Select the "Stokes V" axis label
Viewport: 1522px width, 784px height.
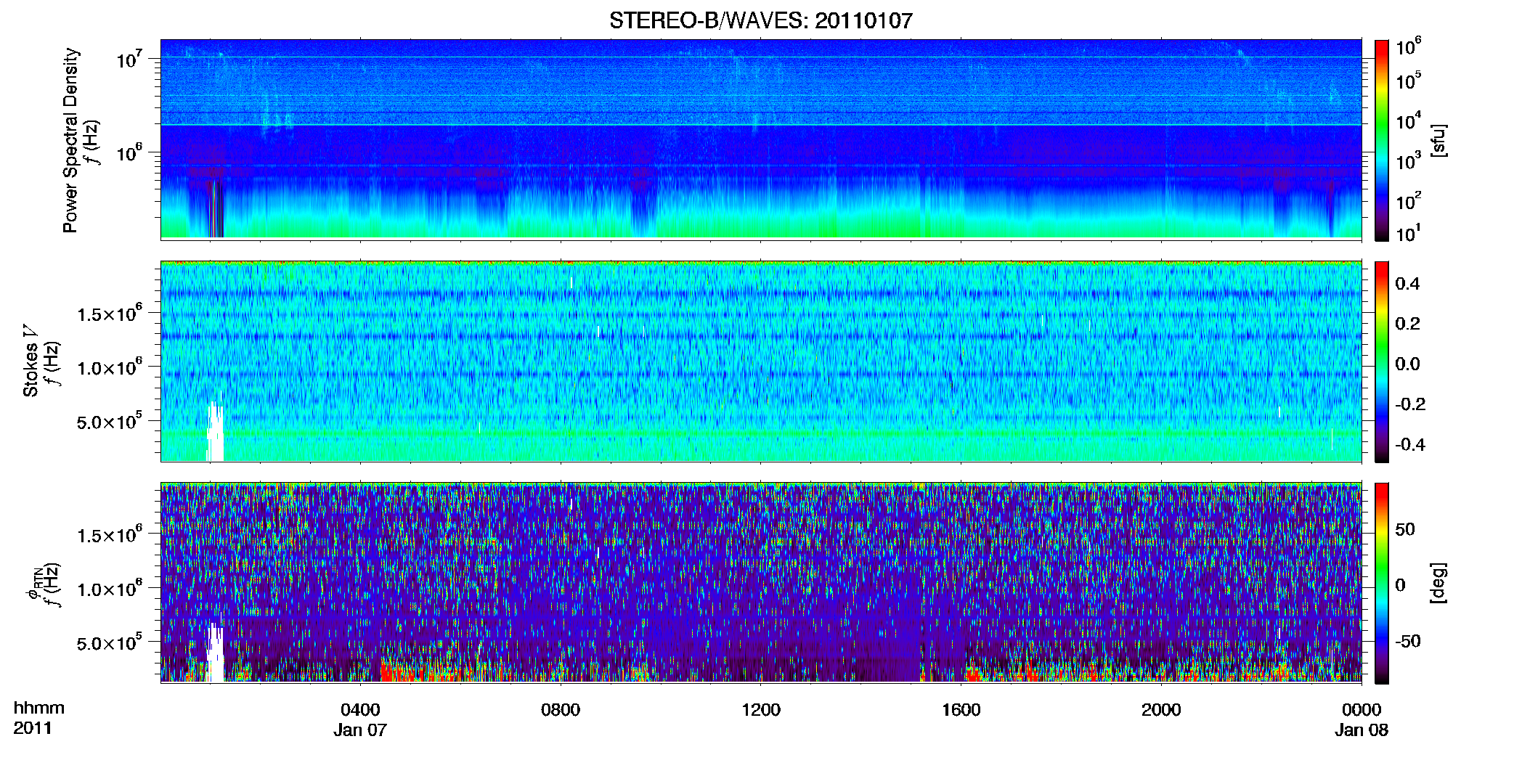click(31, 361)
